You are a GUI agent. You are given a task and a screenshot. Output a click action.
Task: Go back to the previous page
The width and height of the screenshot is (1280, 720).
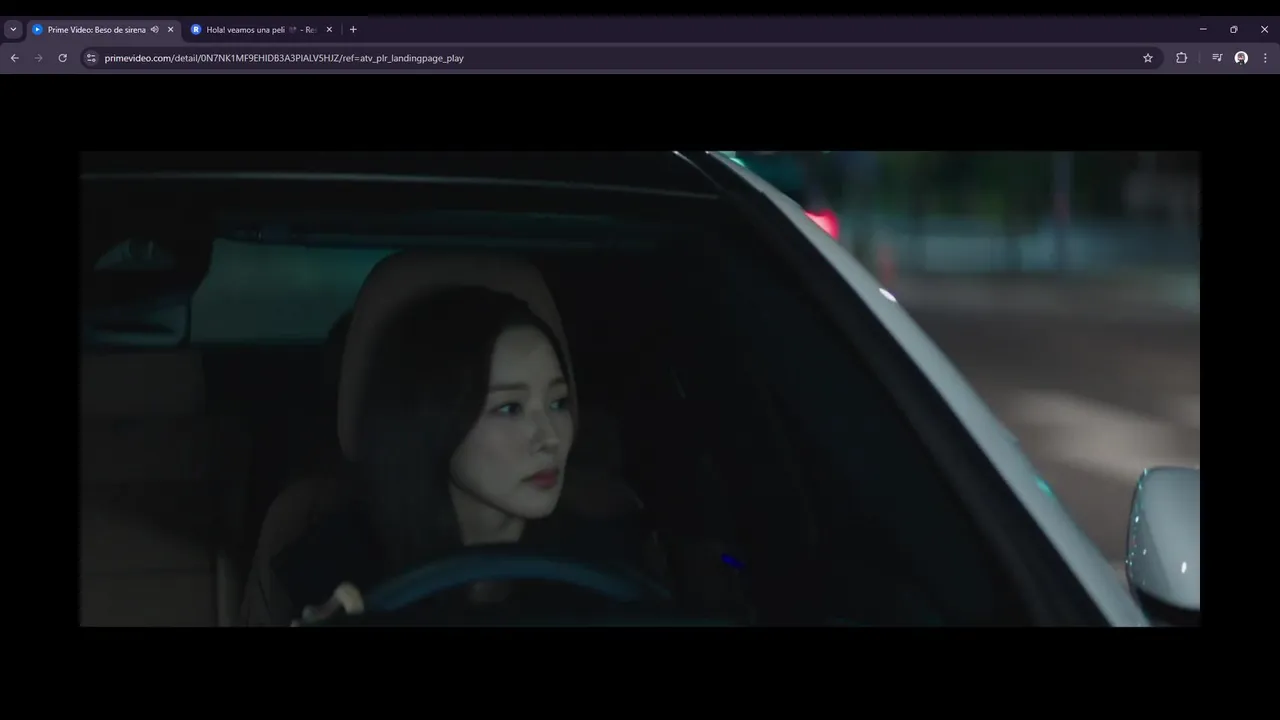14,58
